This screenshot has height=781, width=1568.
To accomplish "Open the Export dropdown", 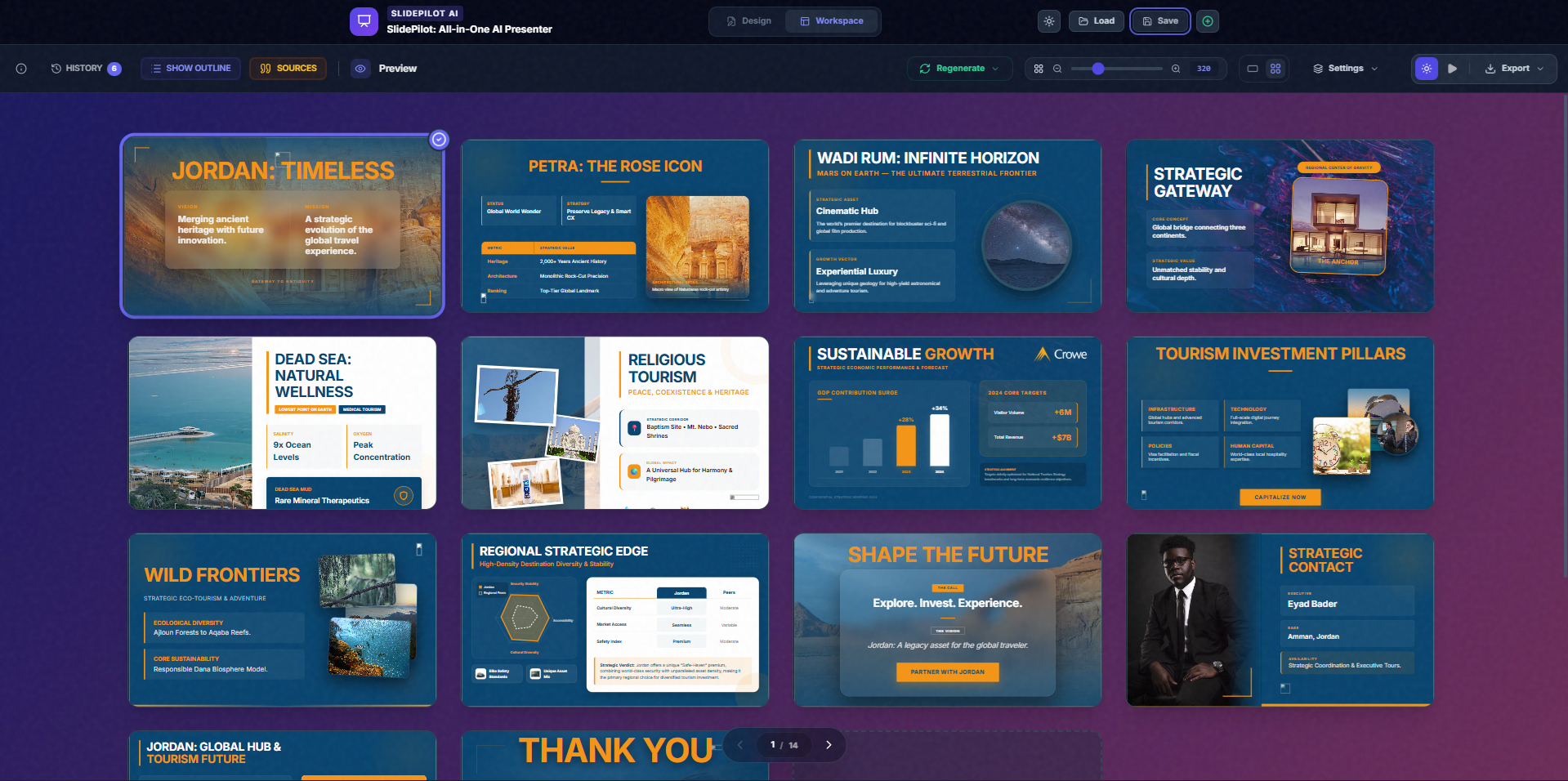I will coord(1515,69).
